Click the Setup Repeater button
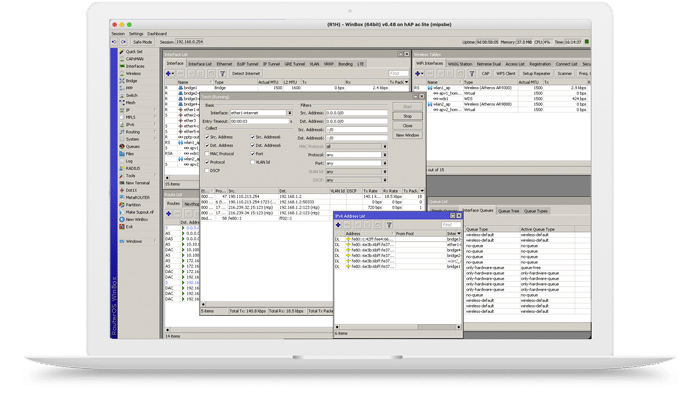Screen dimensions: 700x394 (536, 74)
